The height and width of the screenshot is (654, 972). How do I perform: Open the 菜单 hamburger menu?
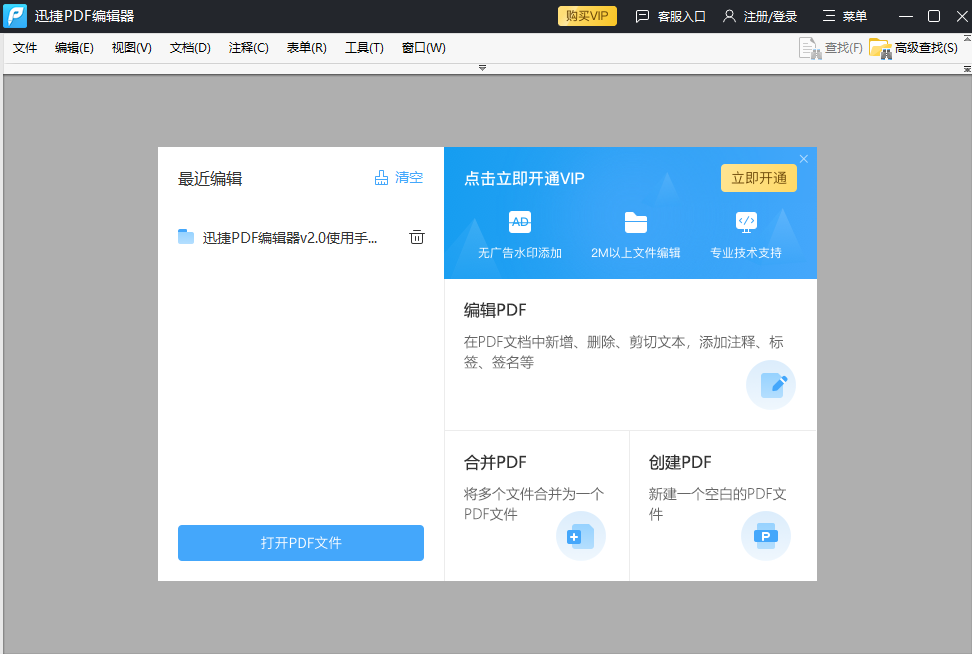point(844,16)
